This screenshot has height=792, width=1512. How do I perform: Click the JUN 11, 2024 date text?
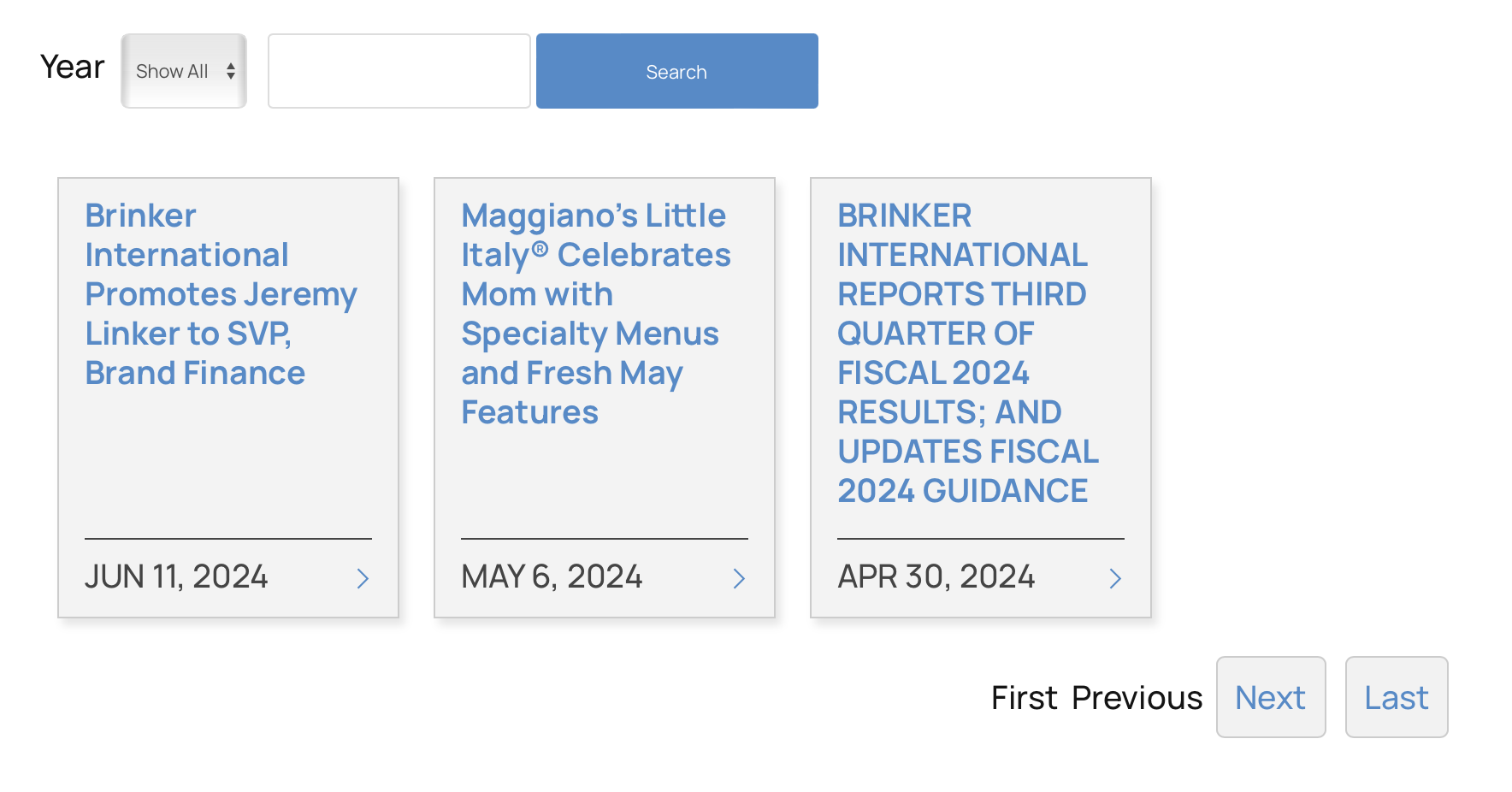click(176, 577)
